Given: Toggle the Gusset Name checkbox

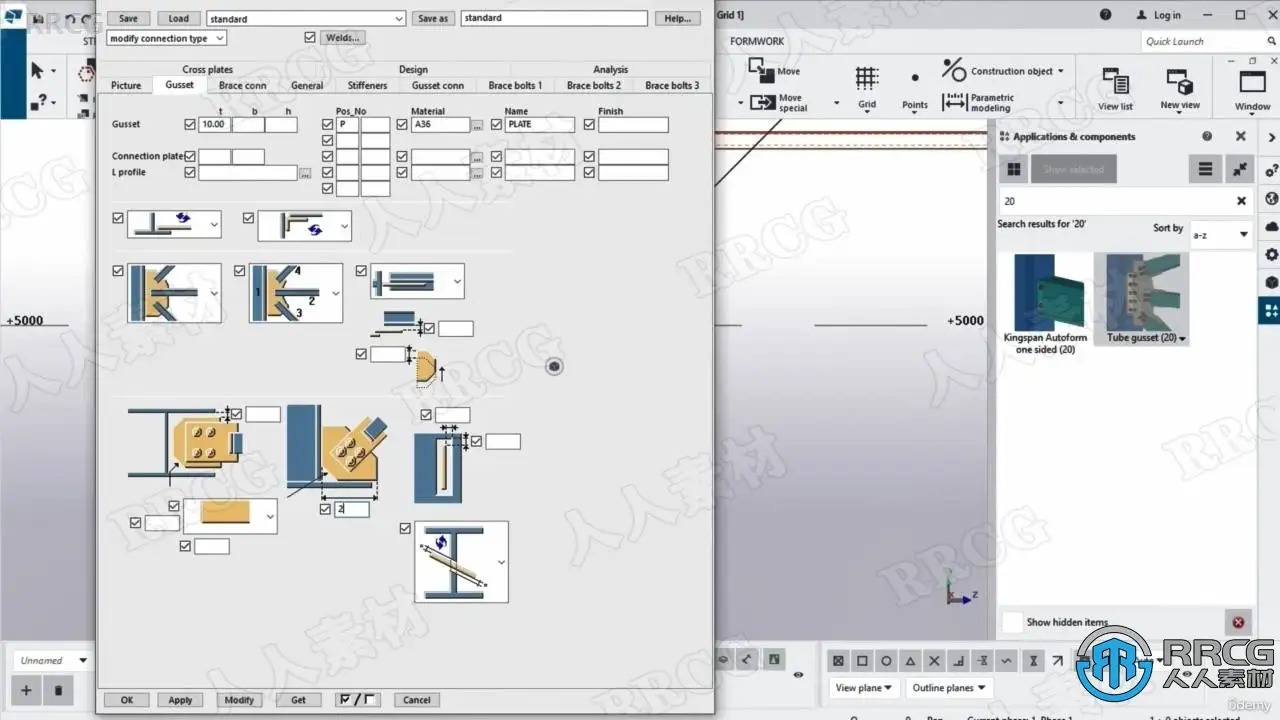Looking at the screenshot, I should click(x=496, y=125).
